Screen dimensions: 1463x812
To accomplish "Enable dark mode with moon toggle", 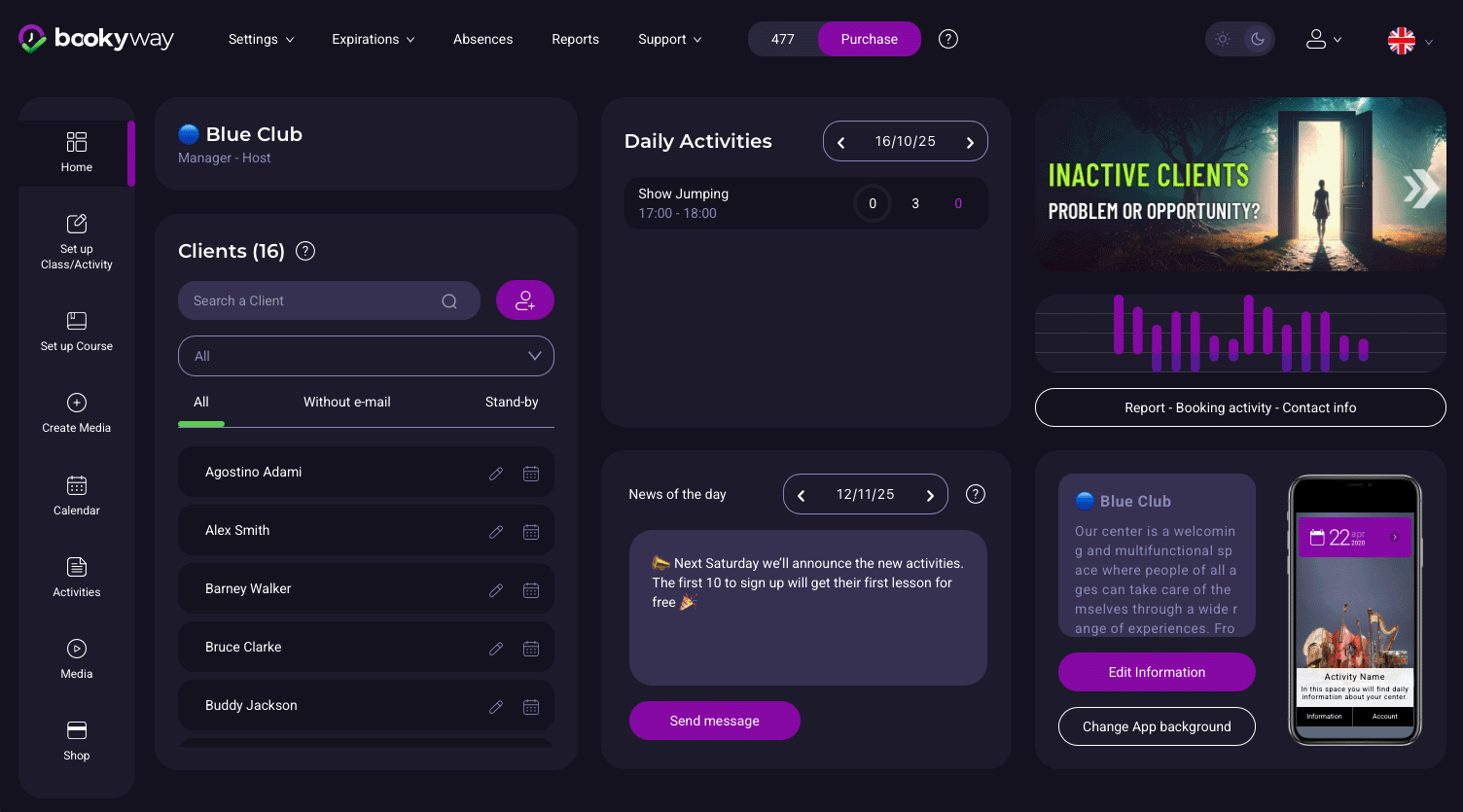I will coord(1258,39).
